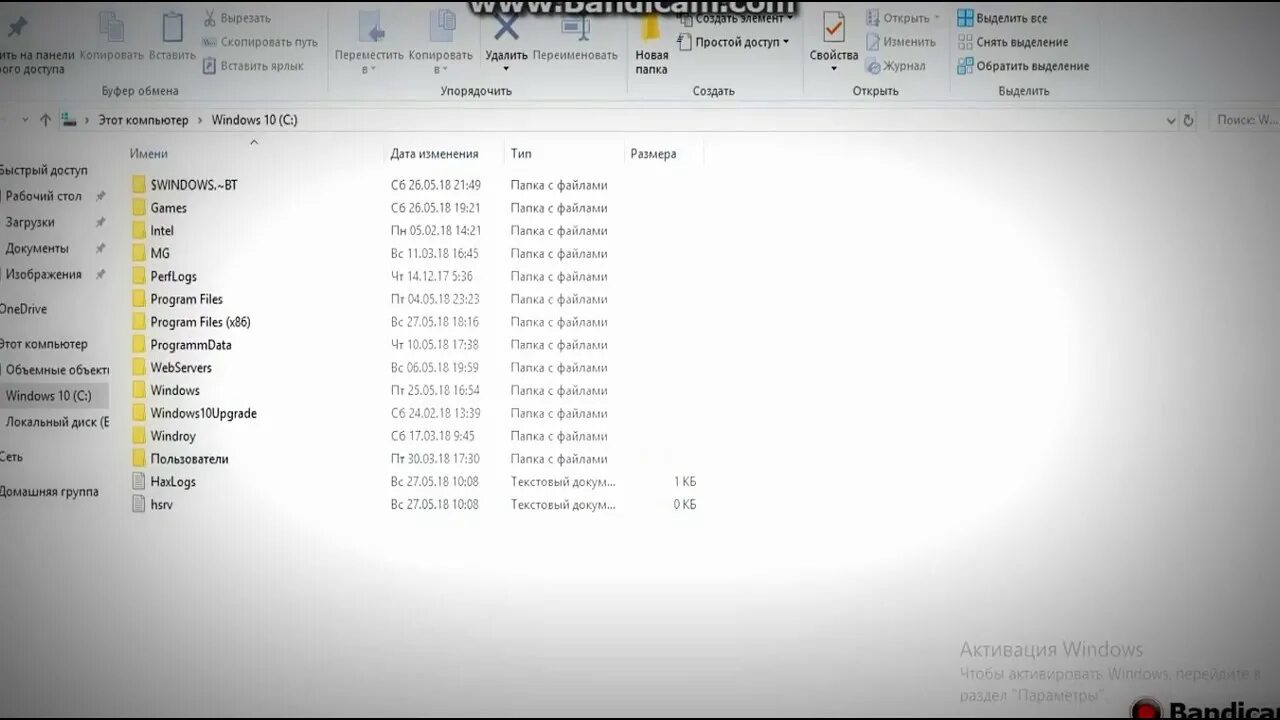Click Сеть in the navigation pane
Image resolution: width=1280 pixels, height=720 pixels.
point(11,457)
